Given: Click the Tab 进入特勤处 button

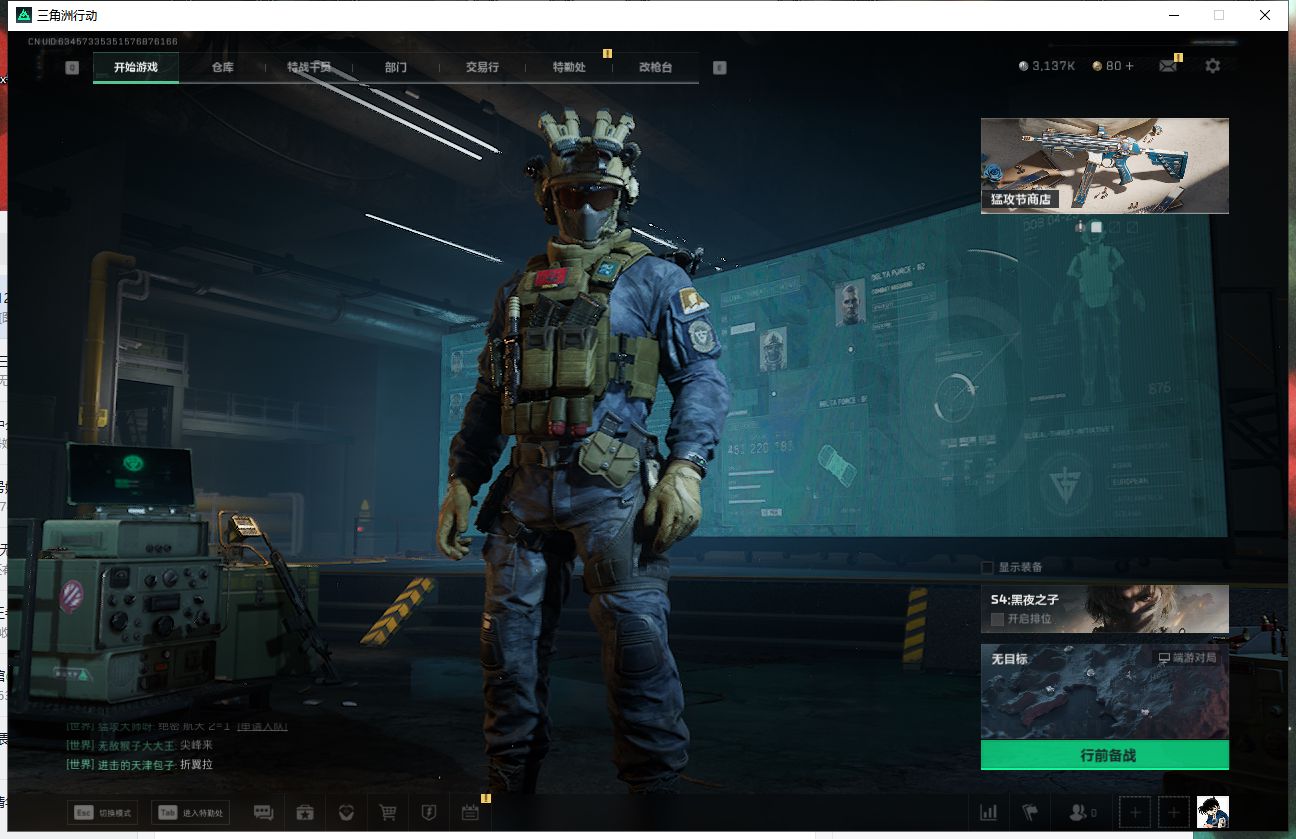Looking at the screenshot, I should [190, 813].
